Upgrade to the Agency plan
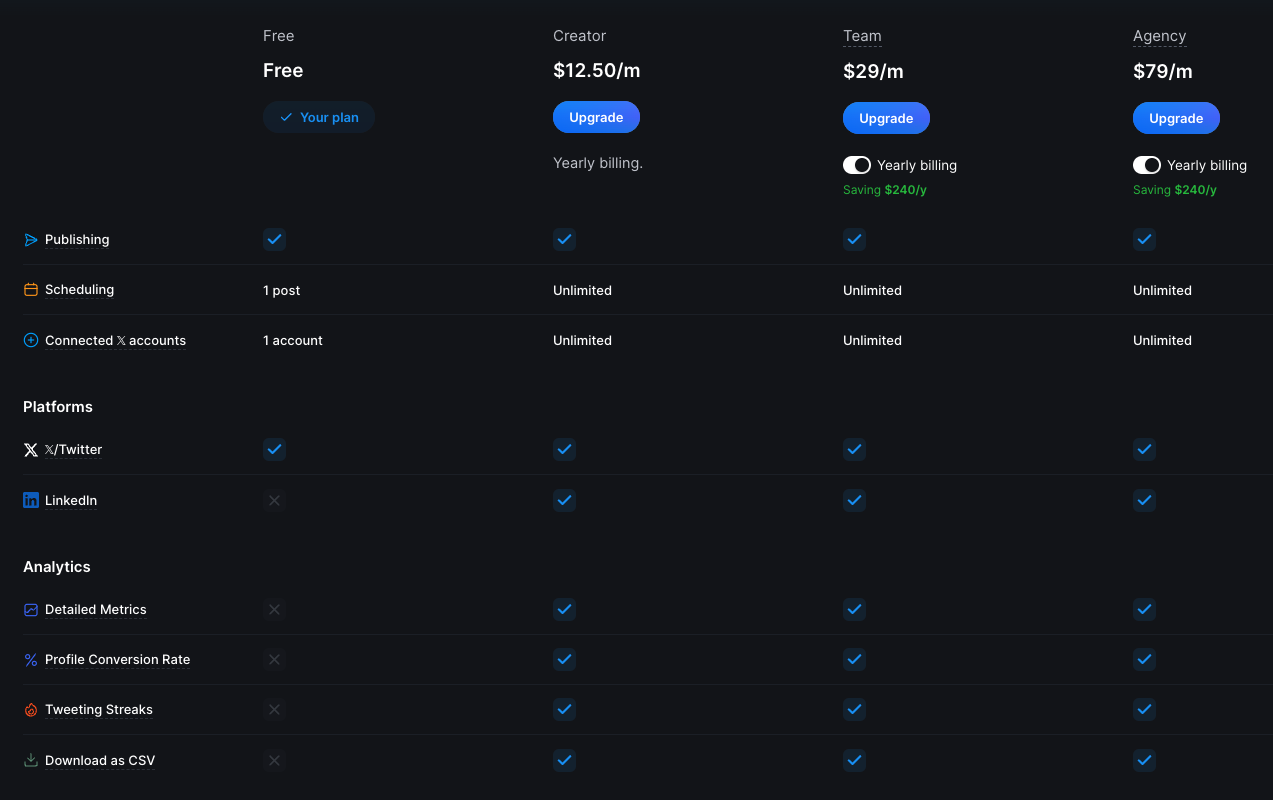This screenshot has height=800, width=1273. point(1176,118)
